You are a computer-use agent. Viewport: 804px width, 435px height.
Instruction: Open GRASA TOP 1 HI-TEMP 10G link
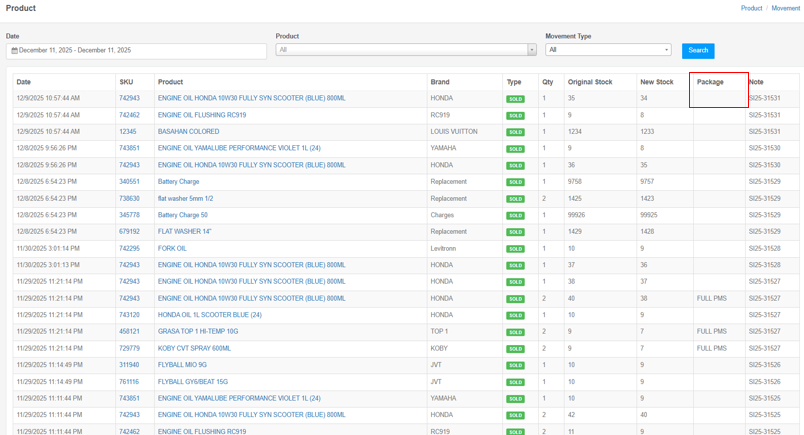click(198, 331)
